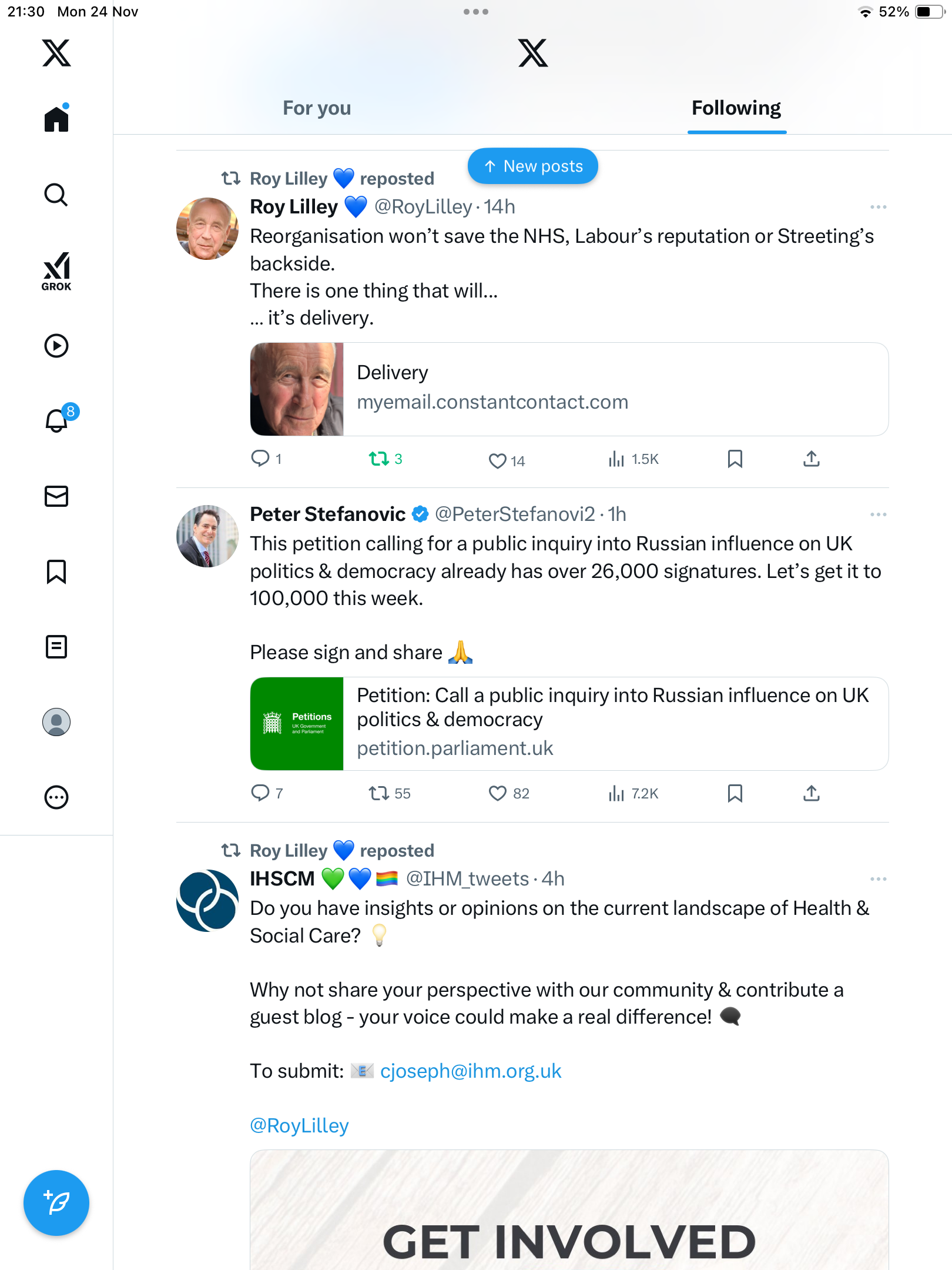Open the petition.parliament.uk link card
Screen dimensions: 952x1270
click(569, 724)
